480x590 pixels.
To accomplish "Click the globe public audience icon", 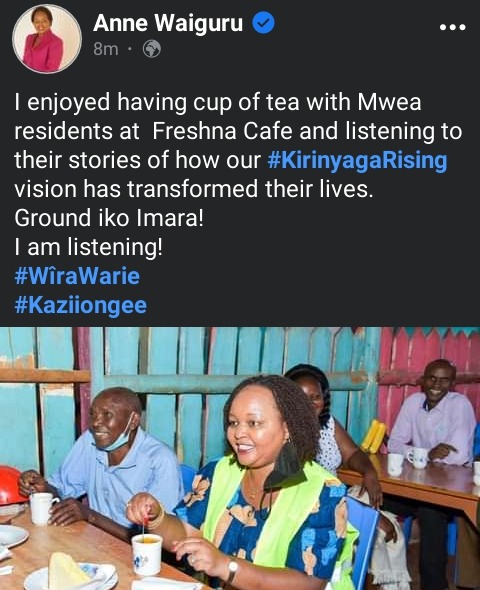I will pyautogui.click(x=152, y=49).
